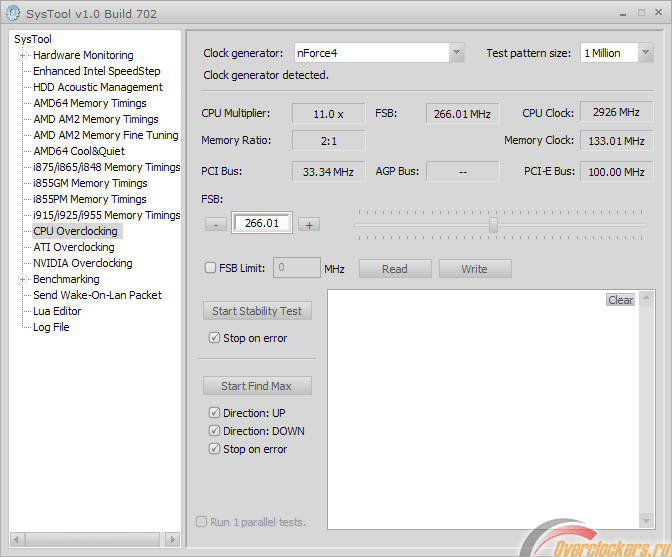Click the CPU Multiplier 11.0 x value
Image resolution: width=672 pixels, height=557 pixels.
[329, 114]
